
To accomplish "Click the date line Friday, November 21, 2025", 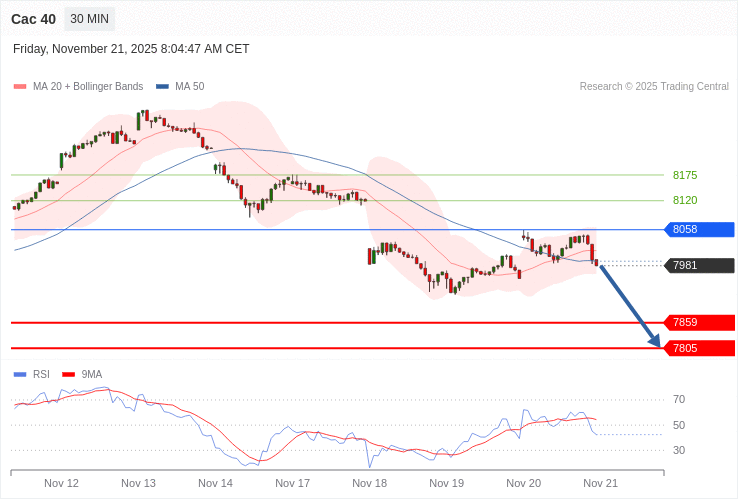I will (x=131, y=49).
